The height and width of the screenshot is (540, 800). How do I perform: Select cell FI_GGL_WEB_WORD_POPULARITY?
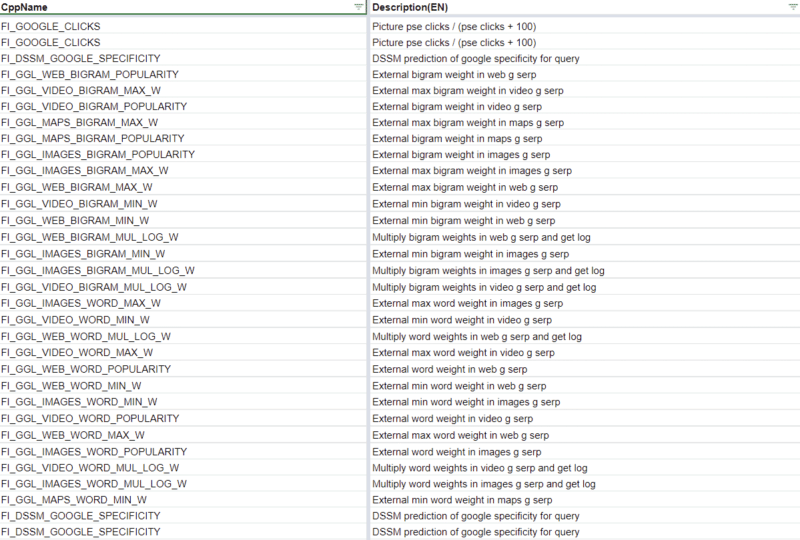(x=183, y=369)
